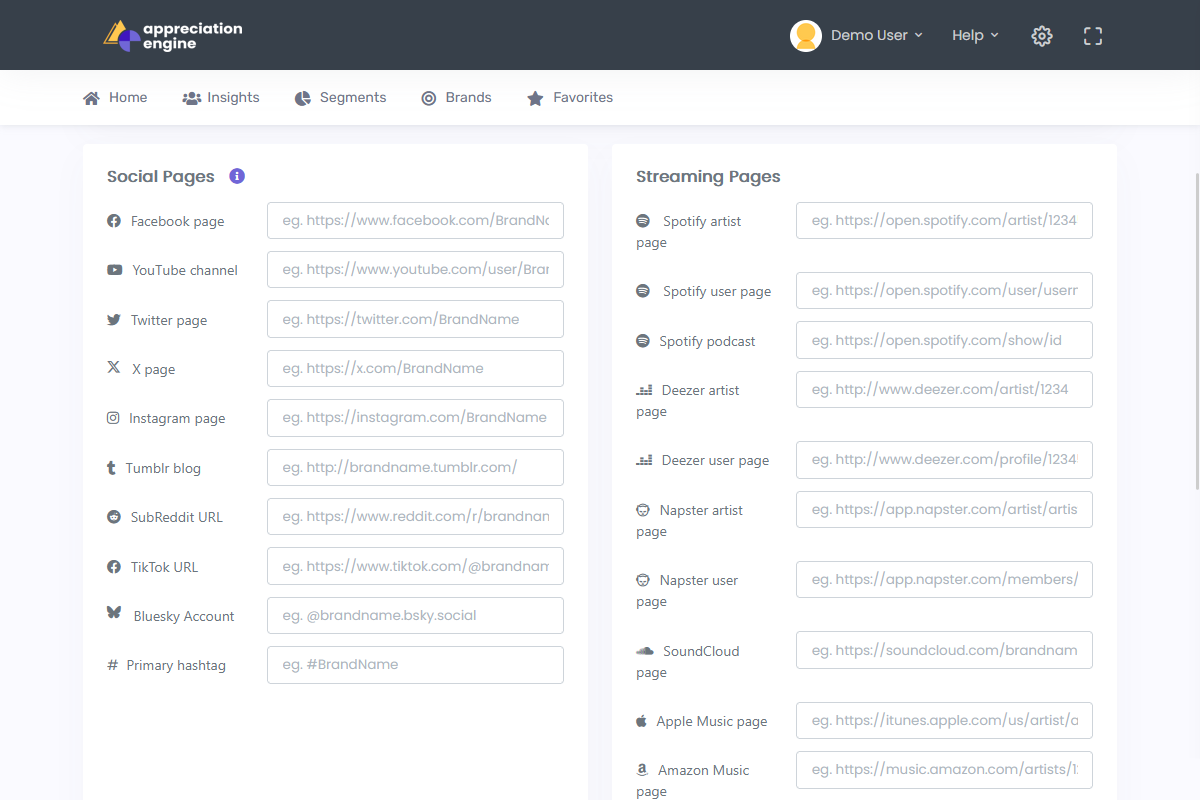Click the Instagram page icon
Viewport: 1200px width, 800px height.
tap(113, 418)
